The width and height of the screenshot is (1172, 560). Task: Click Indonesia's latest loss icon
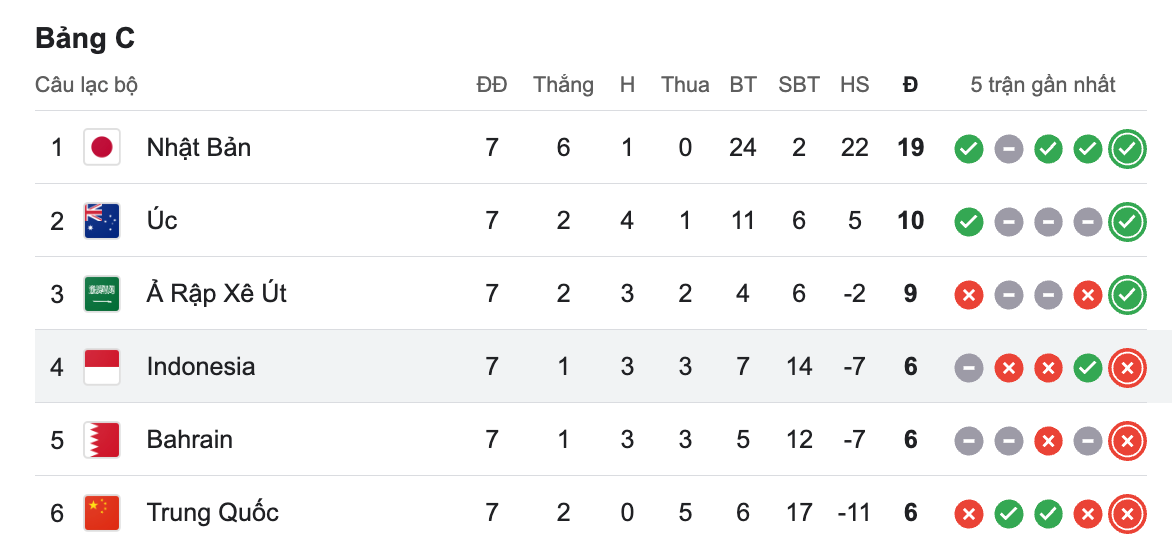[x=1127, y=368]
